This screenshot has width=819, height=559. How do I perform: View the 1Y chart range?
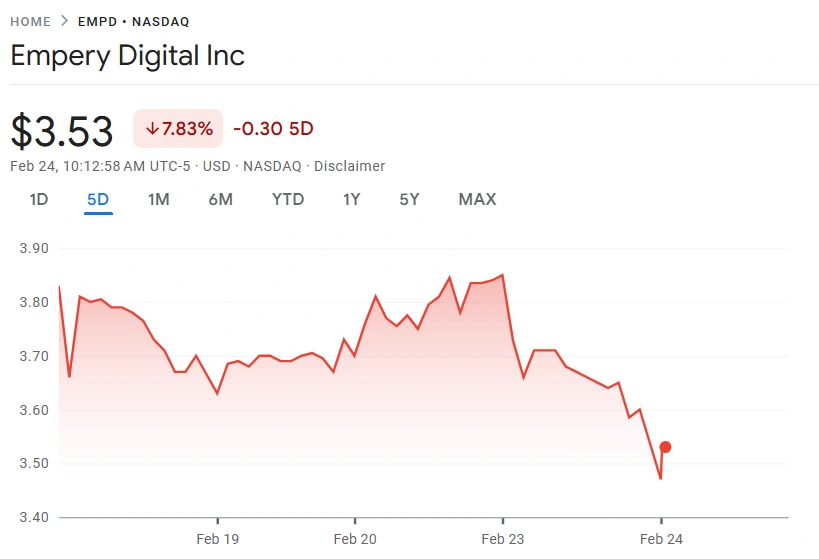click(351, 199)
